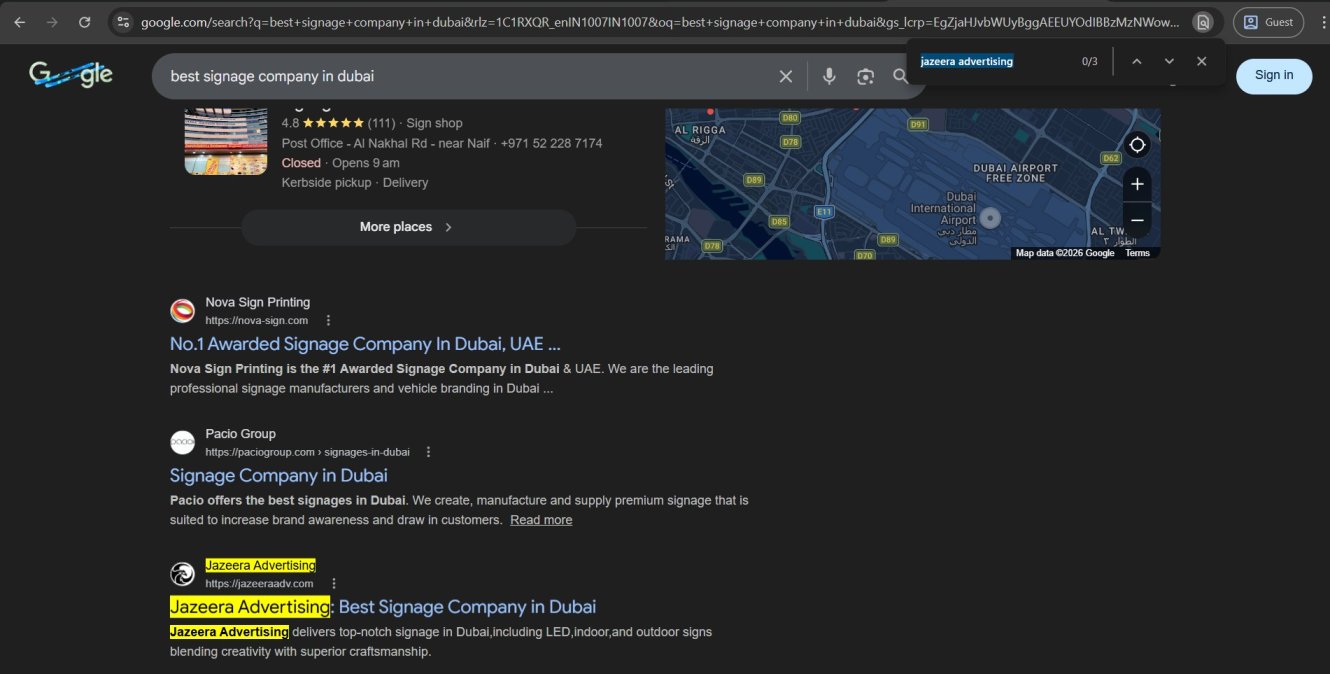The width and height of the screenshot is (1330, 674).
Task: Zoom in on the map
Action: [1137, 184]
